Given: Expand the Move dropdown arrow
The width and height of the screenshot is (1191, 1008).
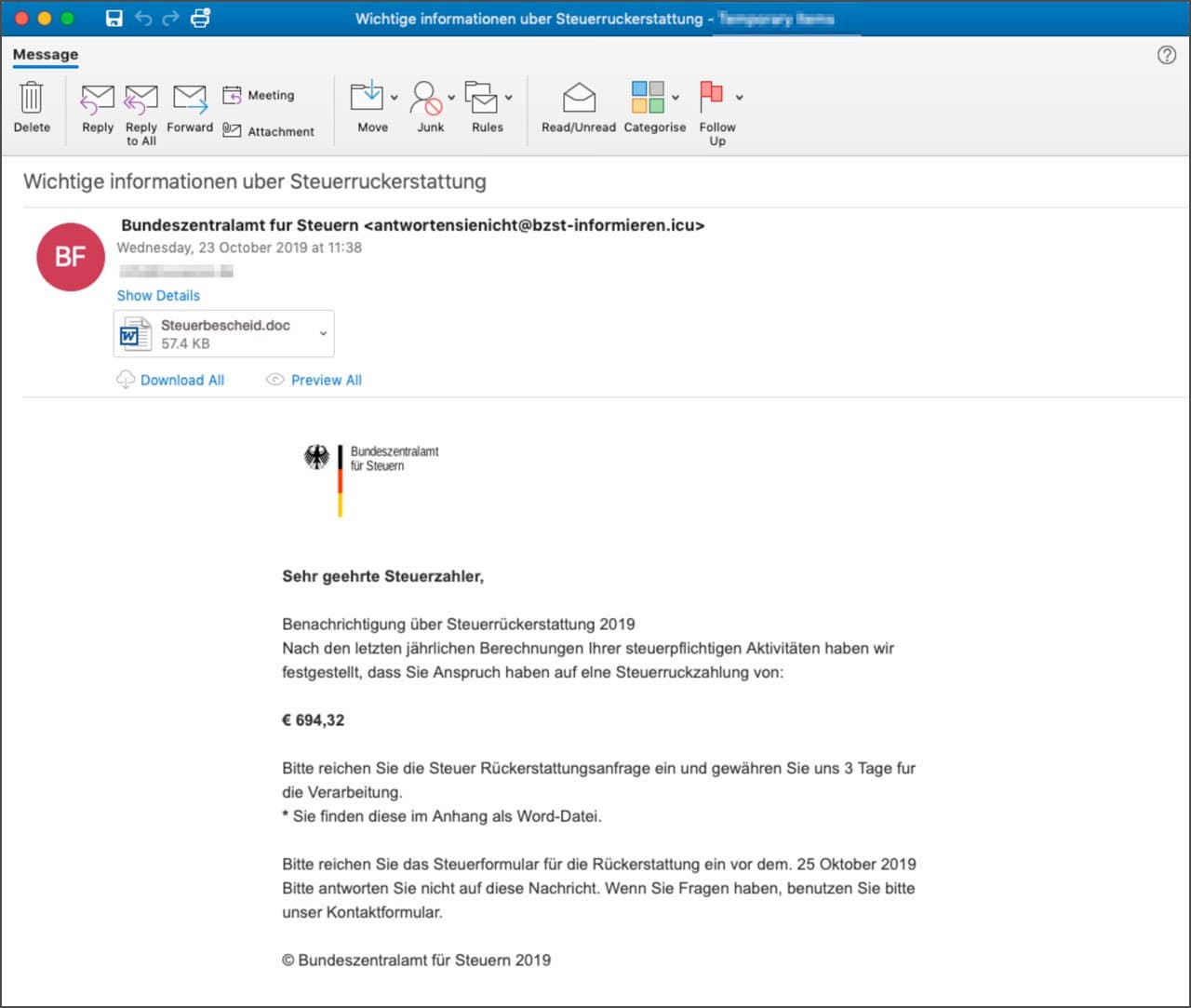Looking at the screenshot, I should coord(395,97).
